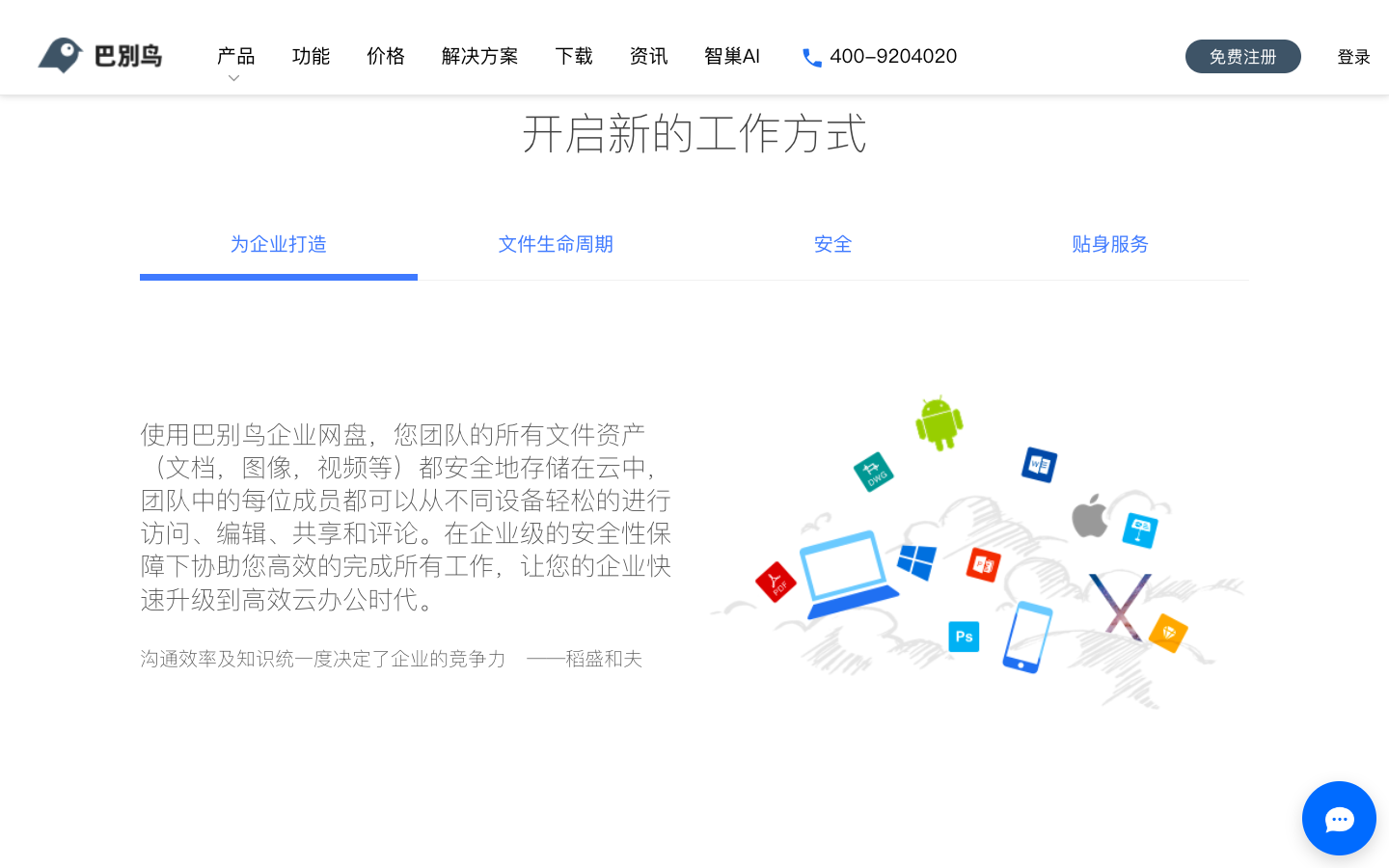This screenshot has width=1389, height=868.
Task: Click the 登录 link
Action: 1352,56
